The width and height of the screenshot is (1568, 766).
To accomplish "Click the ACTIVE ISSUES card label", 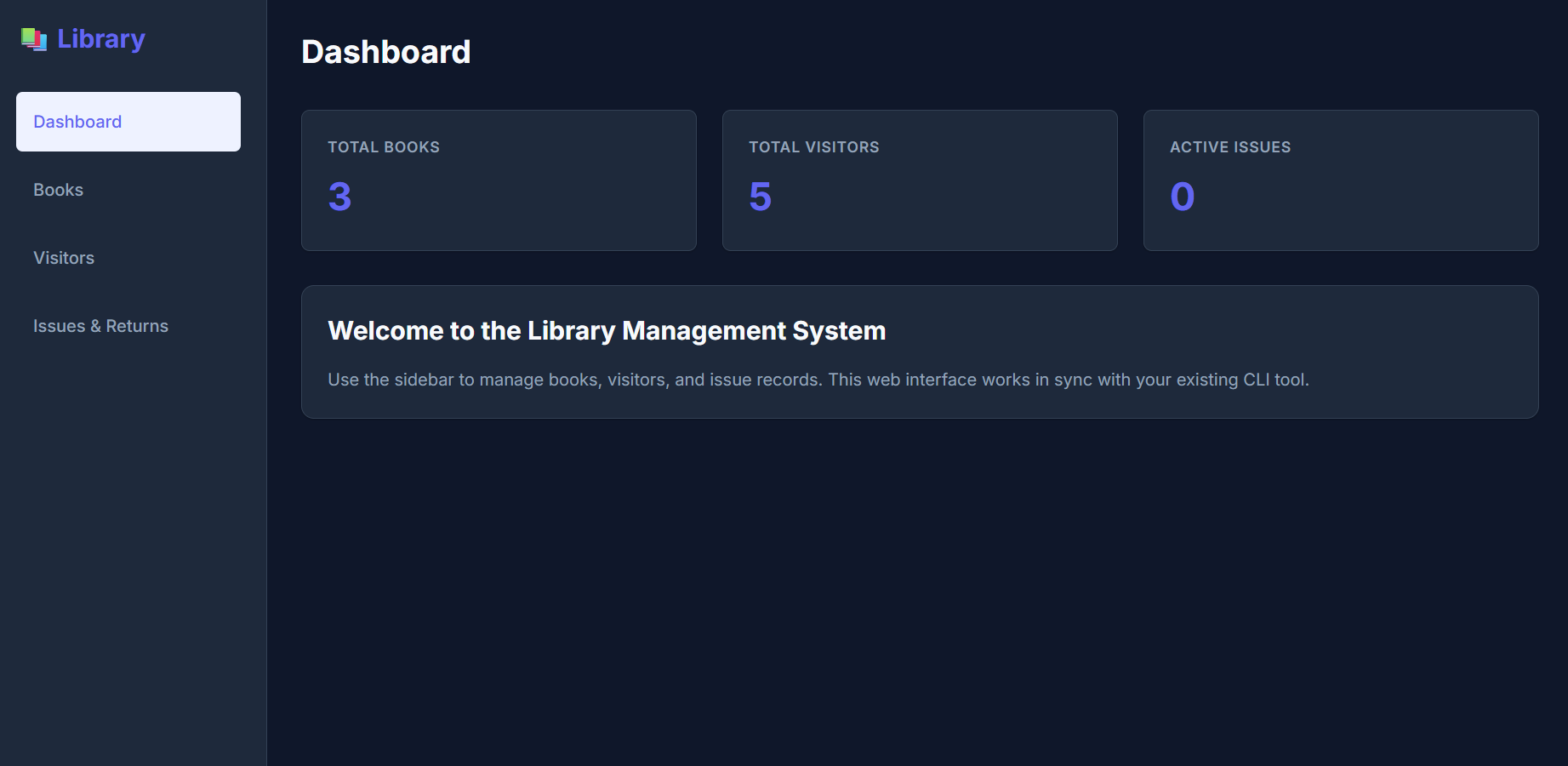I will coord(1230,146).
